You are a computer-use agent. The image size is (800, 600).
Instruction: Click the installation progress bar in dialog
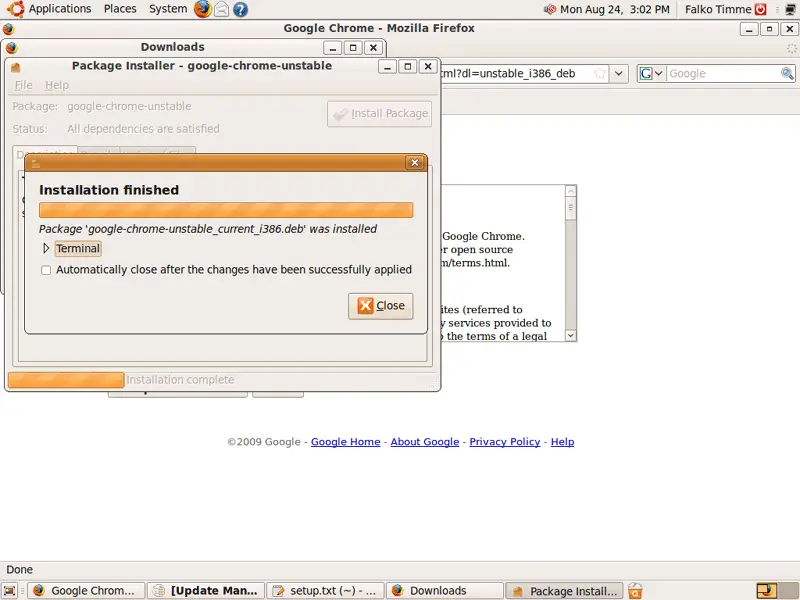226,210
